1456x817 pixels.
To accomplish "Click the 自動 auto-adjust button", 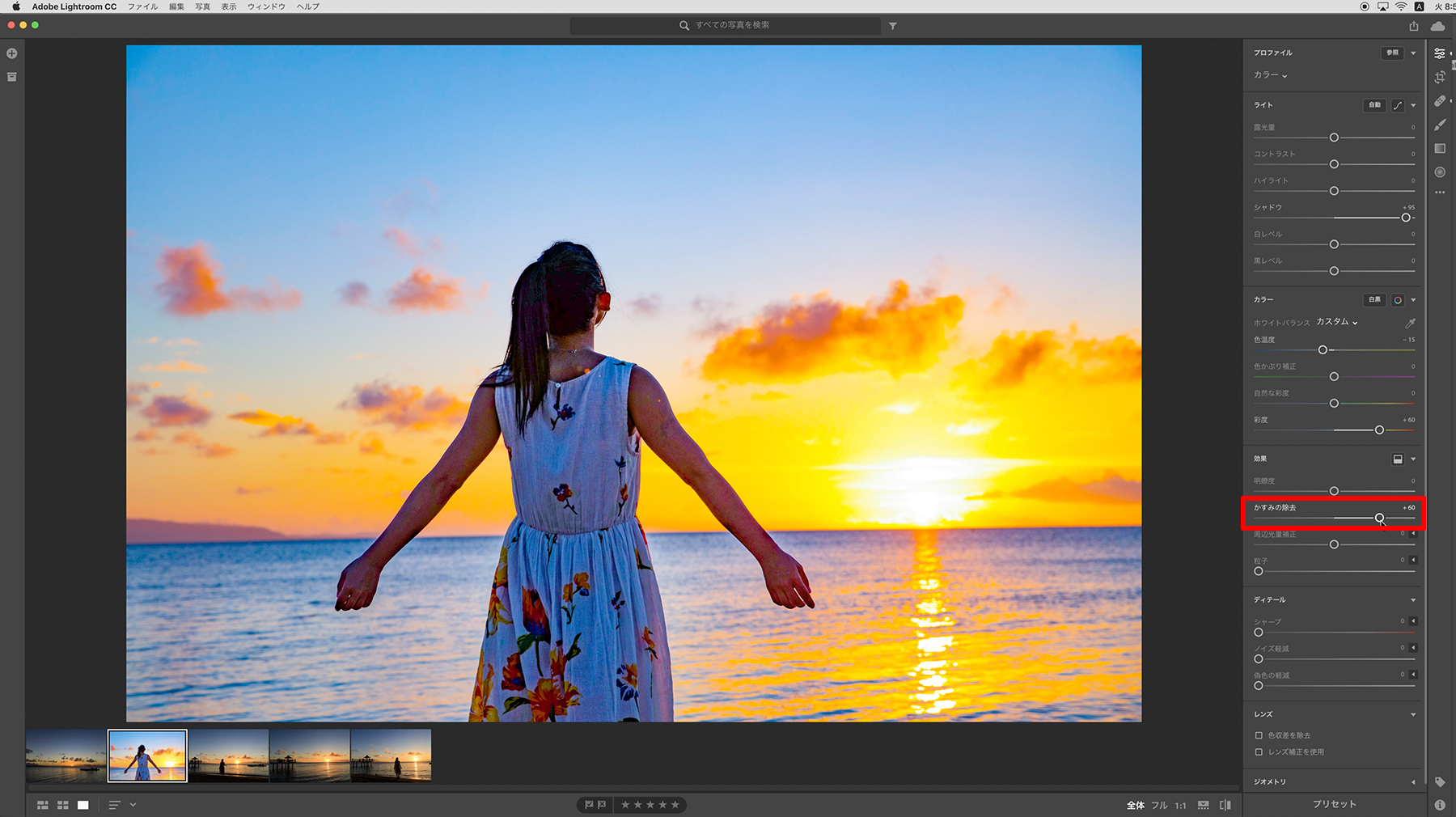I will (1374, 105).
